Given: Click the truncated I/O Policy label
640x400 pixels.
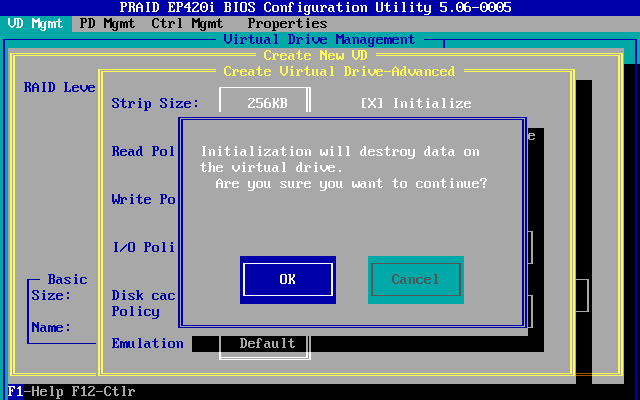Looking at the screenshot, I should point(143,247).
